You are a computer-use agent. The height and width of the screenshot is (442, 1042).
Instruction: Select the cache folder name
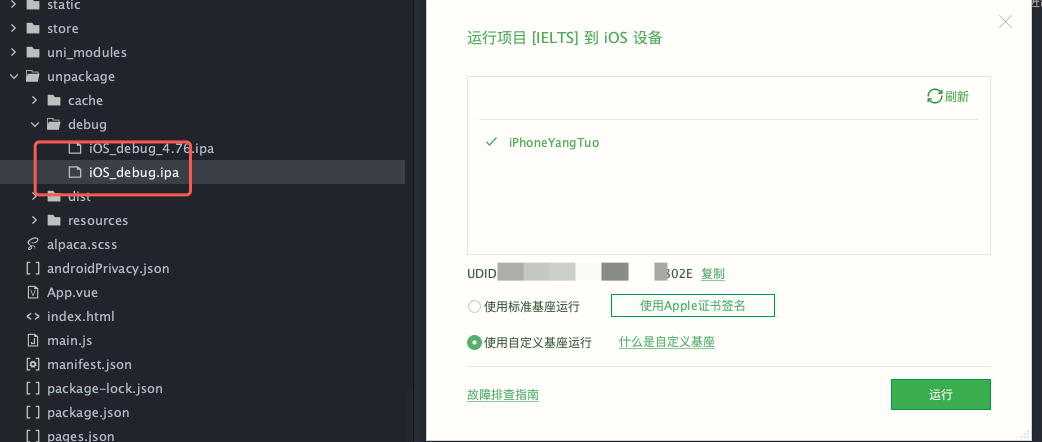tap(86, 100)
